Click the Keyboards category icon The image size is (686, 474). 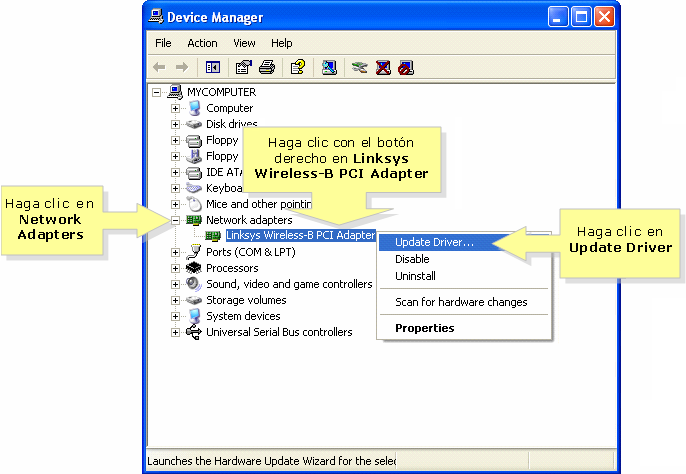pos(194,188)
